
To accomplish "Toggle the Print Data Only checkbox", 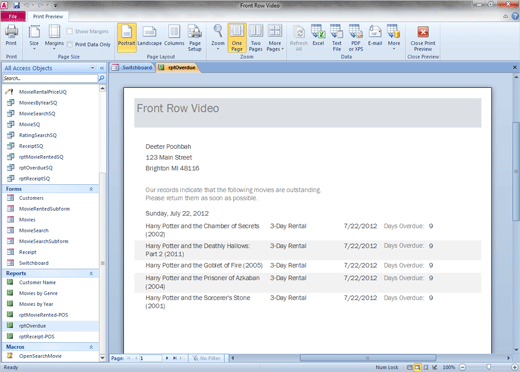I will [x=69, y=44].
